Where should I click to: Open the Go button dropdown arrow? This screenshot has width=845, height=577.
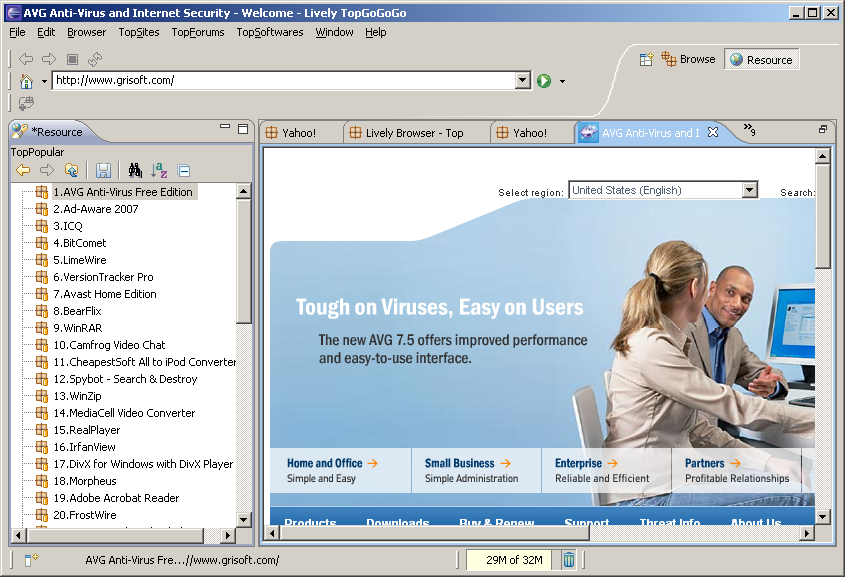click(562, 82)
